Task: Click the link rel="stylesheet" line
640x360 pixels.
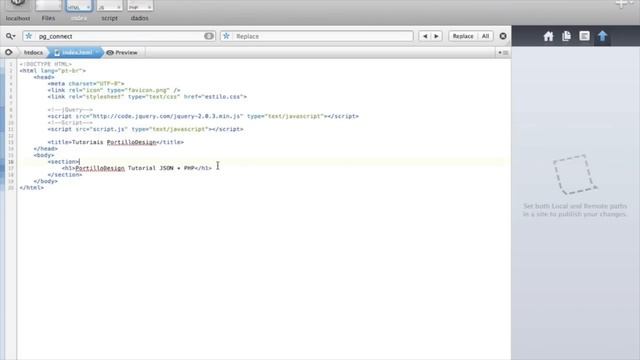Action: click(x=147, y=97)
